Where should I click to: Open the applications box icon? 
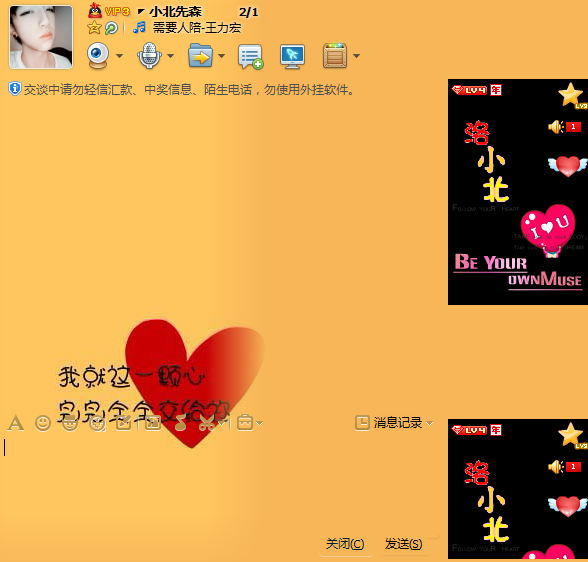(335, 55)
